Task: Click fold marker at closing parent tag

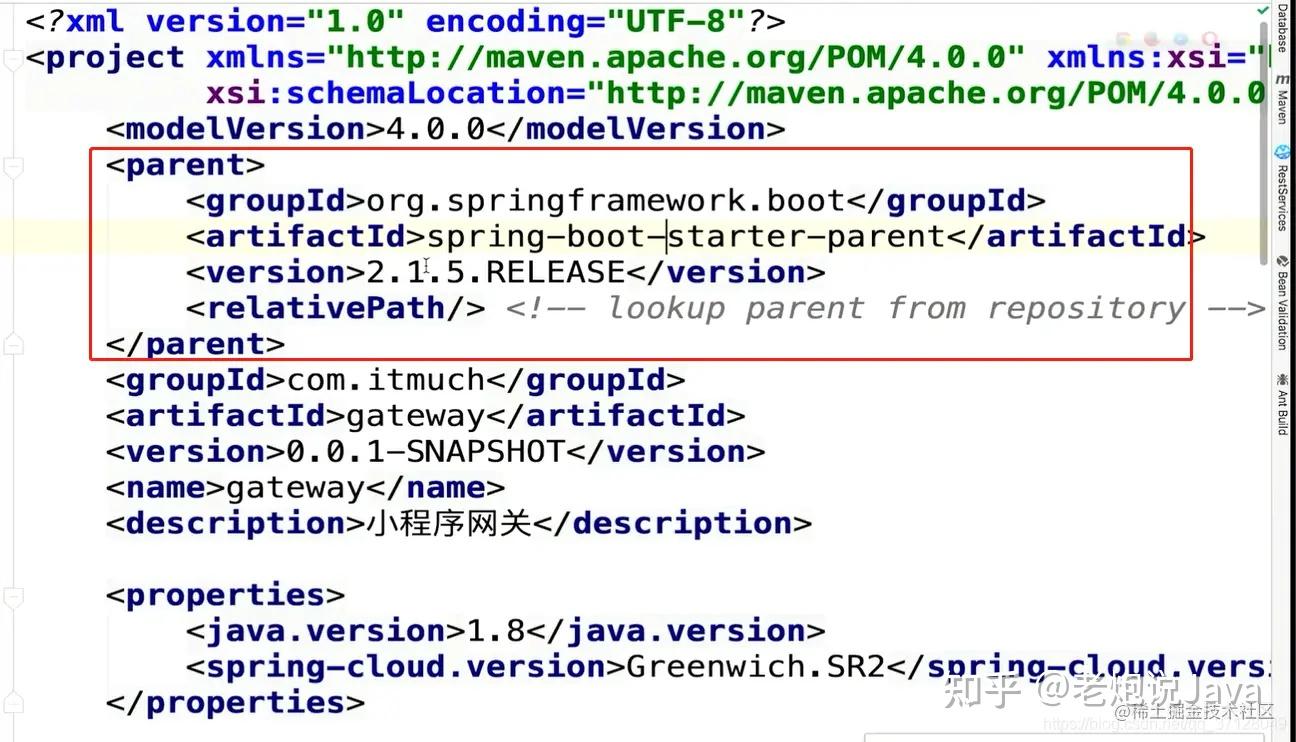Action: coord(12,345)
